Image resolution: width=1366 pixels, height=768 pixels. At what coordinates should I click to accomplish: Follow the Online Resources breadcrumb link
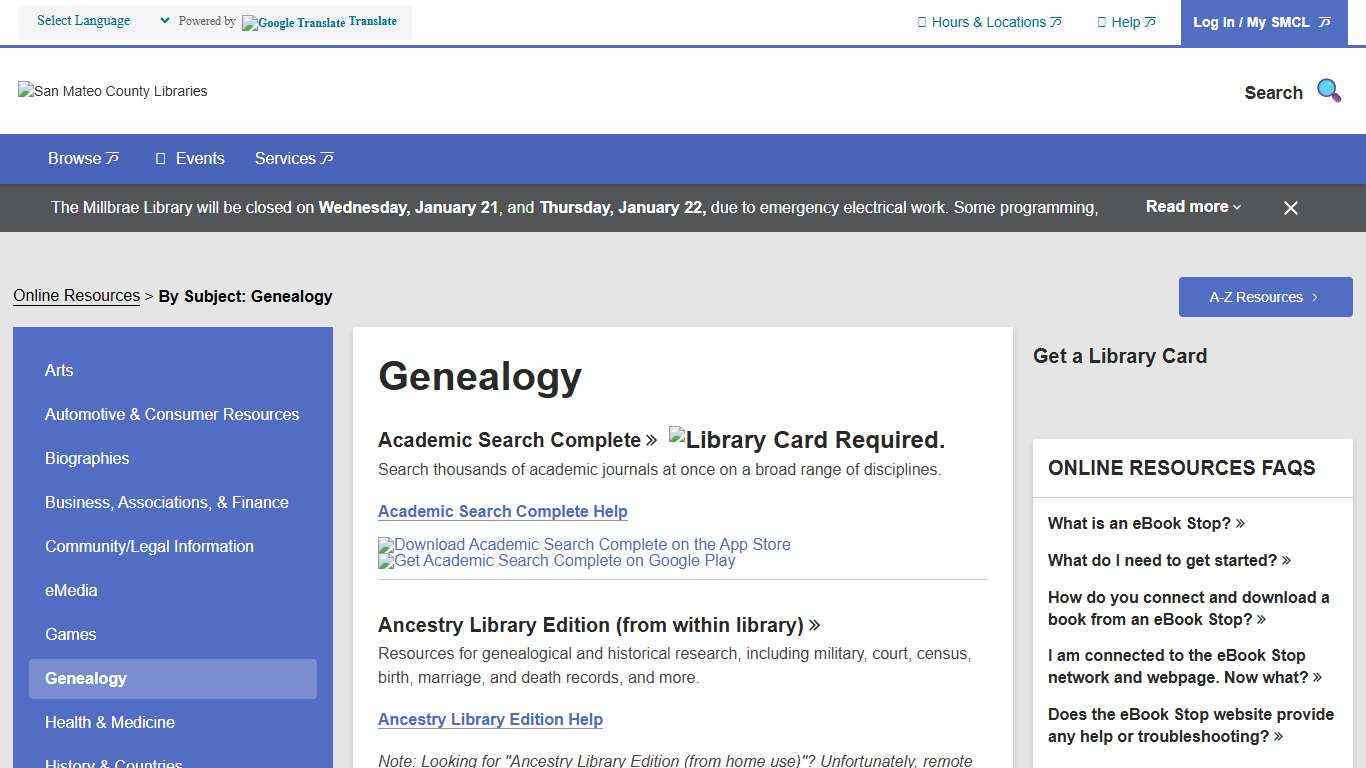[76, 295]
